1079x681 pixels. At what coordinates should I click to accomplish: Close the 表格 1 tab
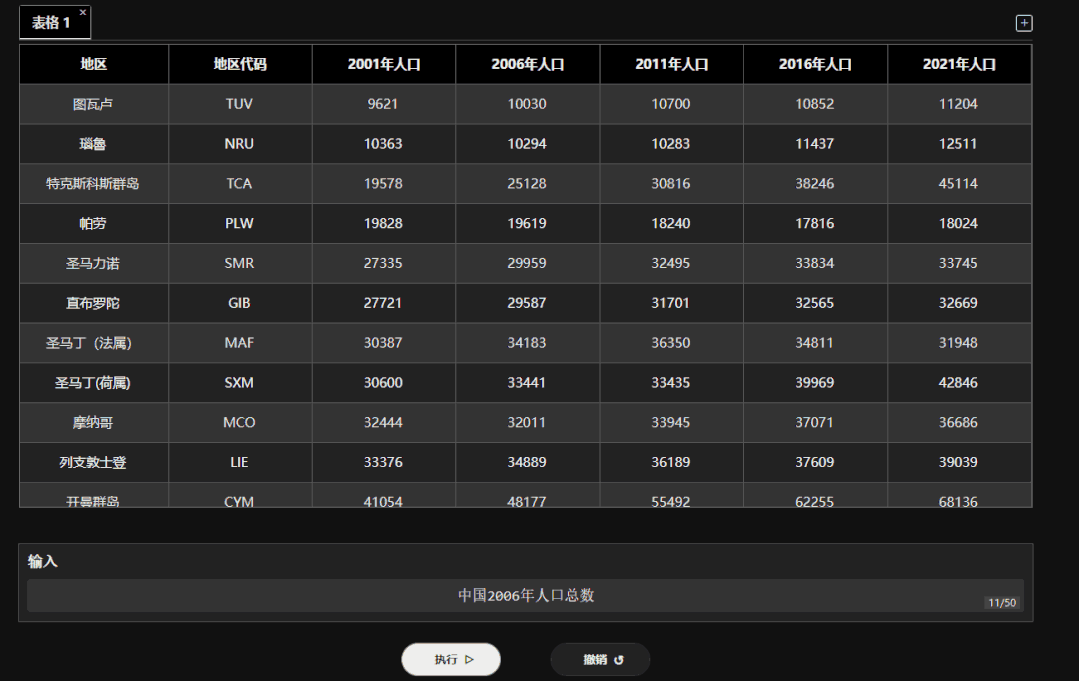pyautogui.click(x=83, y=12)
